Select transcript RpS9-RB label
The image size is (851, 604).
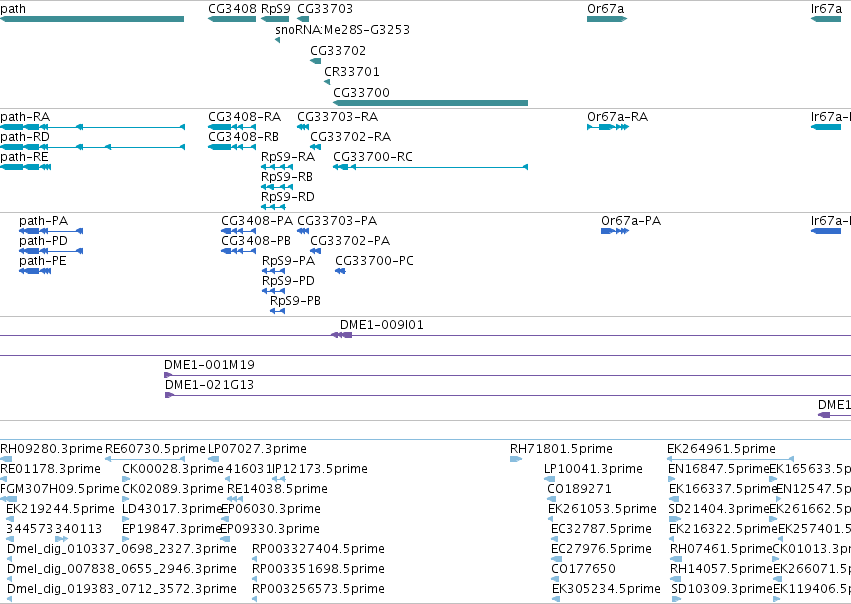(x=287, y=177)
